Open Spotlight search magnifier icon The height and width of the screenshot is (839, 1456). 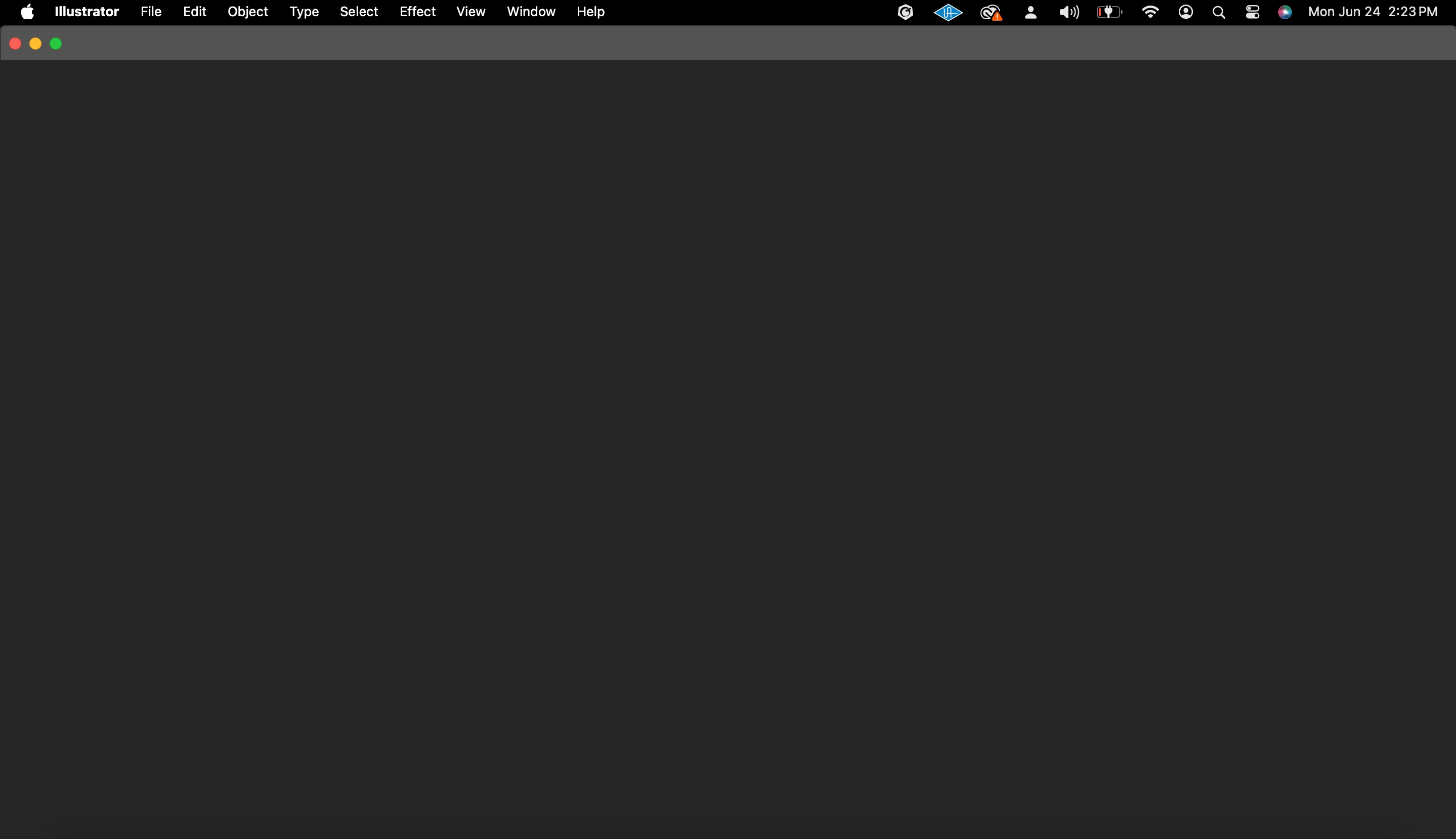coord(1218,12)
